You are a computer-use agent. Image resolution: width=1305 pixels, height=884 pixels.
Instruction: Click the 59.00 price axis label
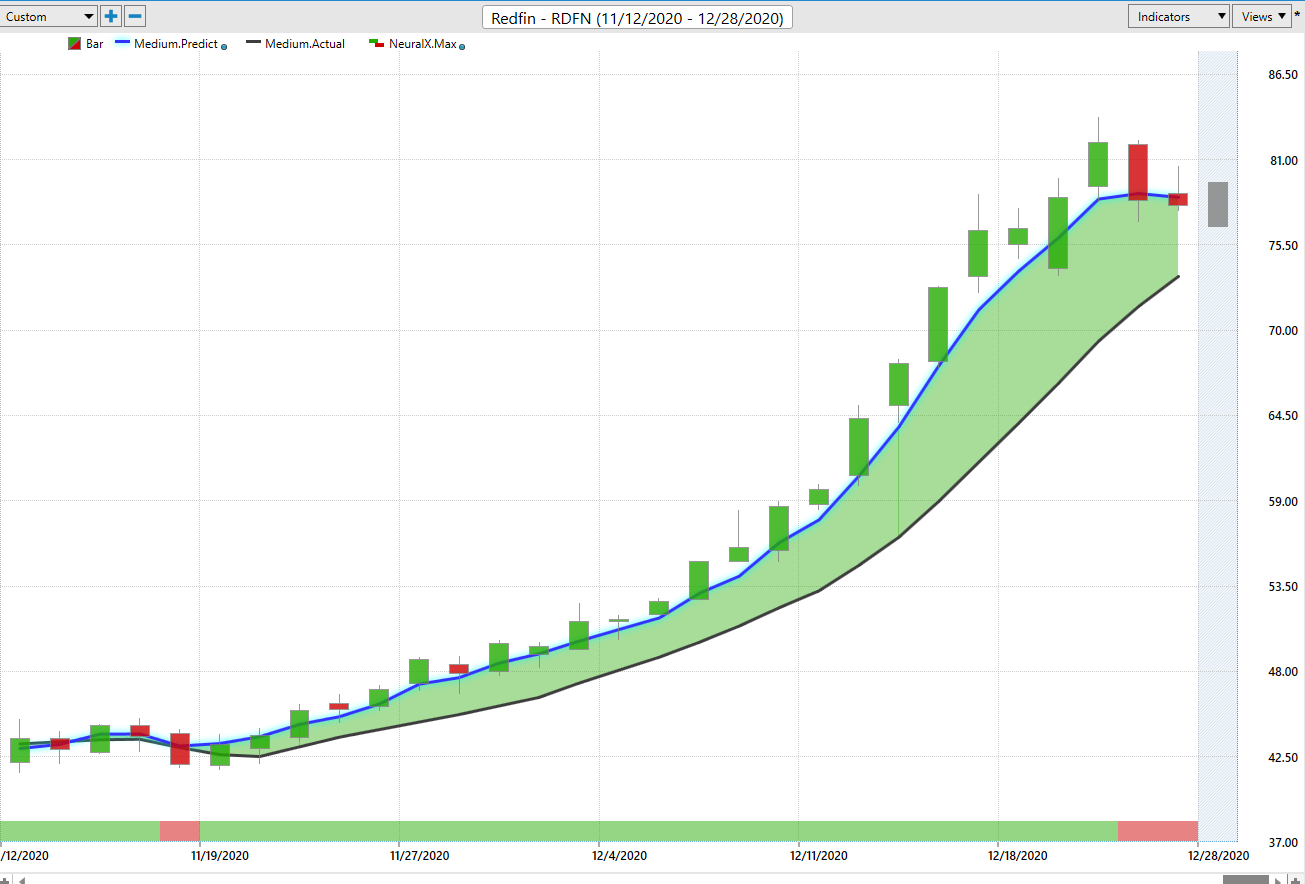tap(1284, 501)
